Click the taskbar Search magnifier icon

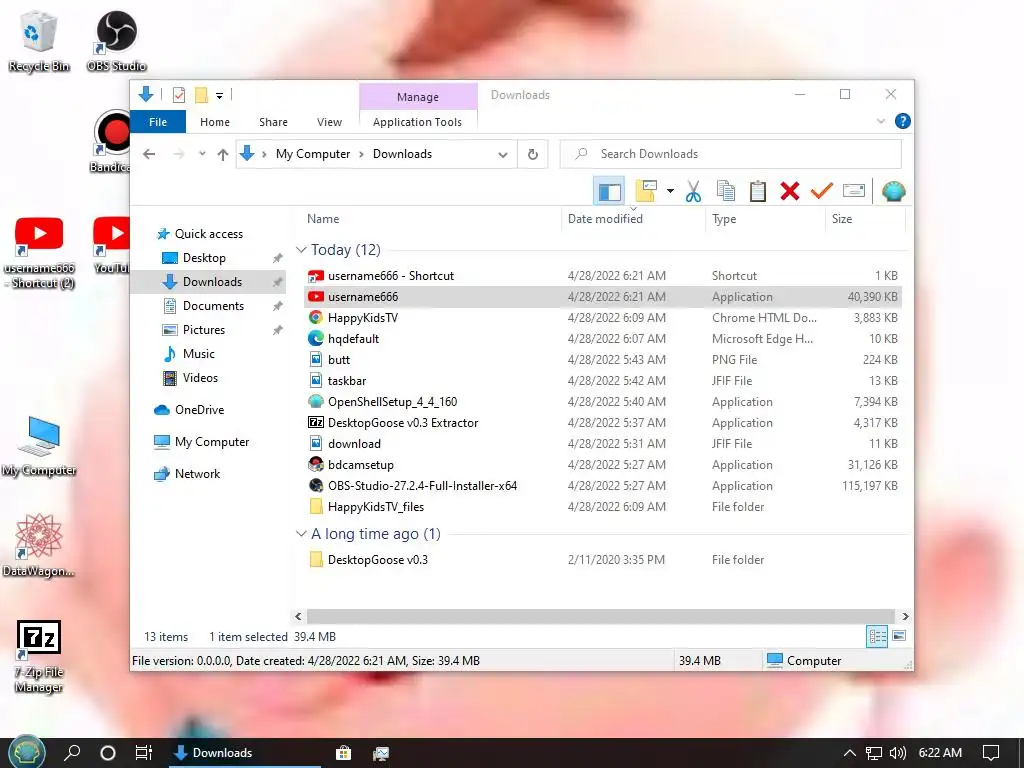coord(72,753)
